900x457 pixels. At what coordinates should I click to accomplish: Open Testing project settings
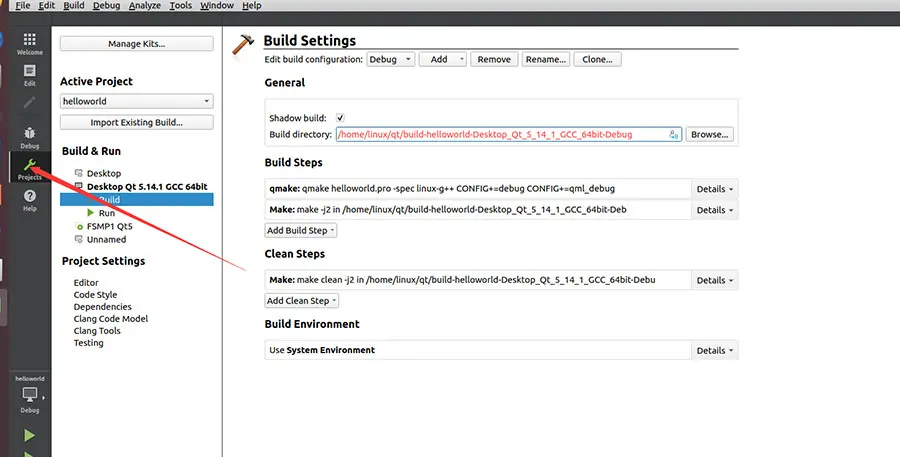(88, 343)
